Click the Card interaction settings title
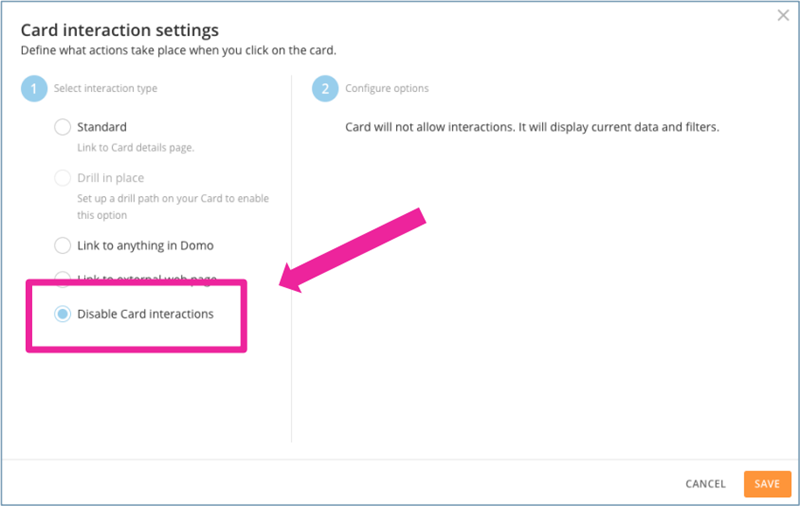800x506 pixels. pos(119,31)
